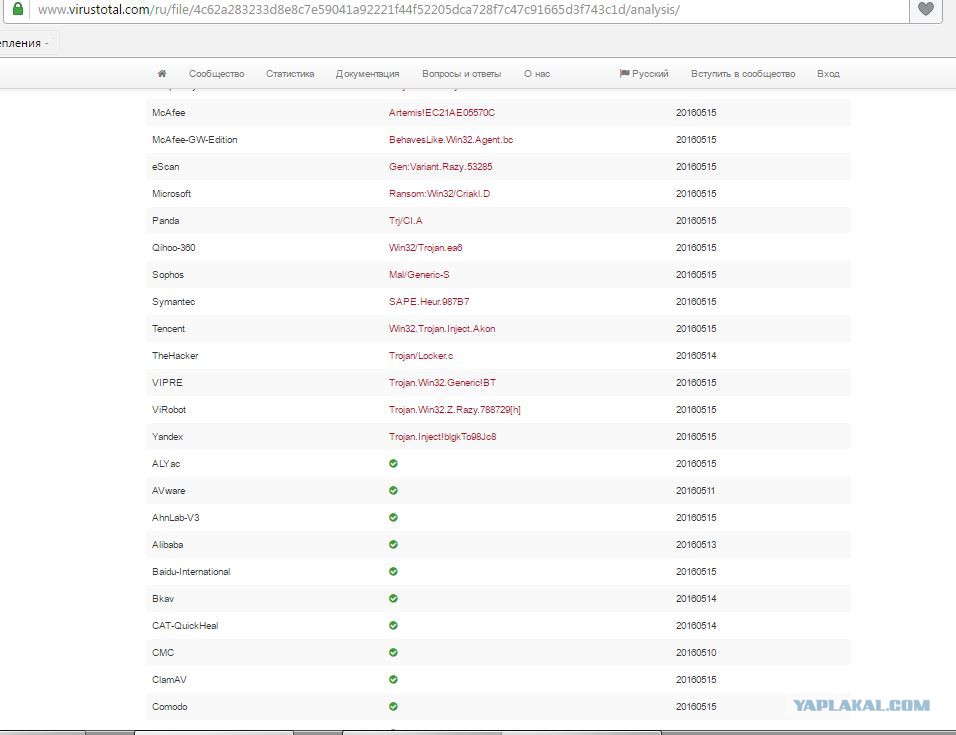The image size is (956, 735).
Task: Select Win32/Trojan.ea6 detection result
Action: pyautogui.click(x=426, y=247)
